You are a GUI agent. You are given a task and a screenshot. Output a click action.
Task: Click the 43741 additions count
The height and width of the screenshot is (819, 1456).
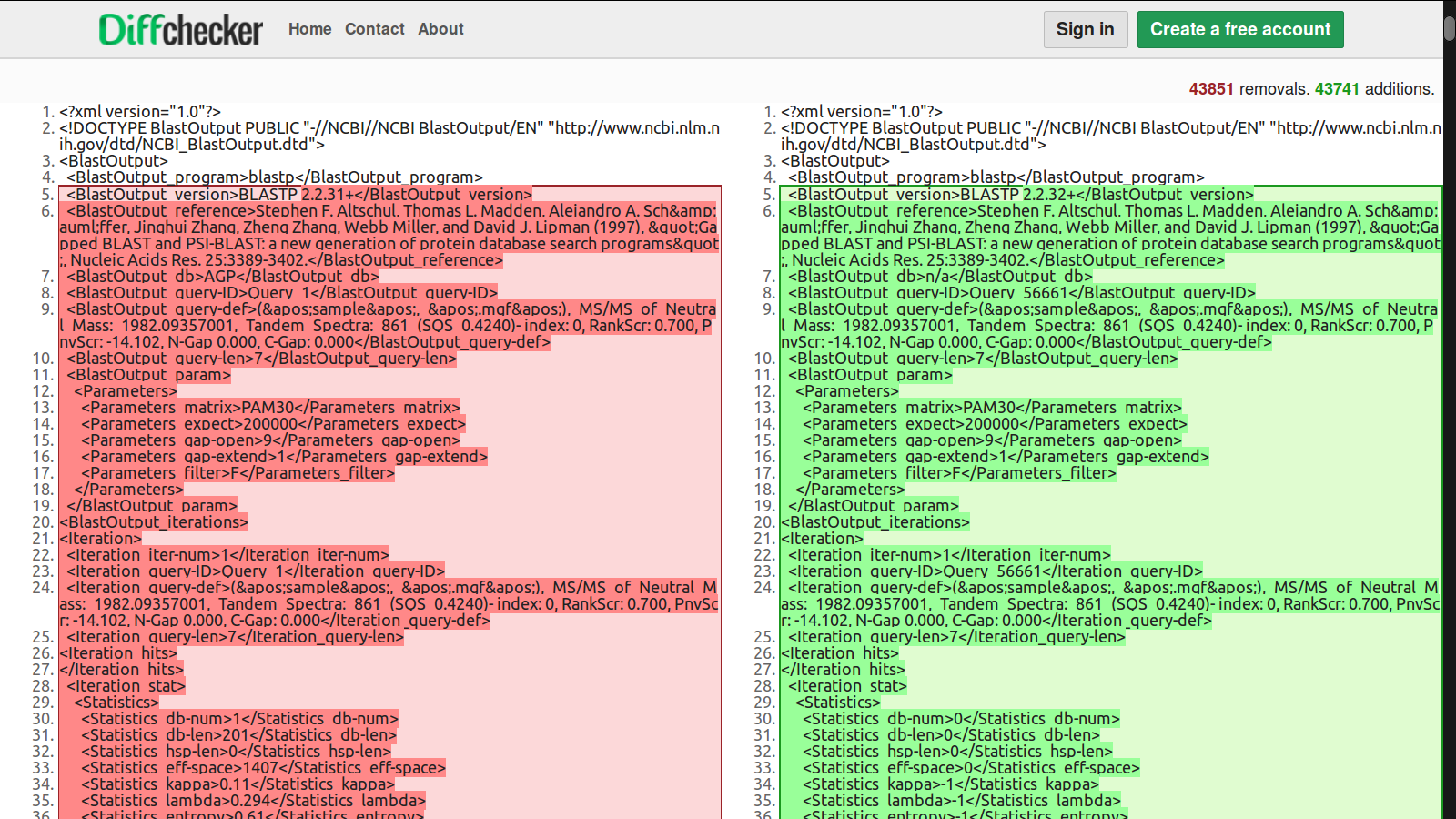click(x=1337, y=89)
